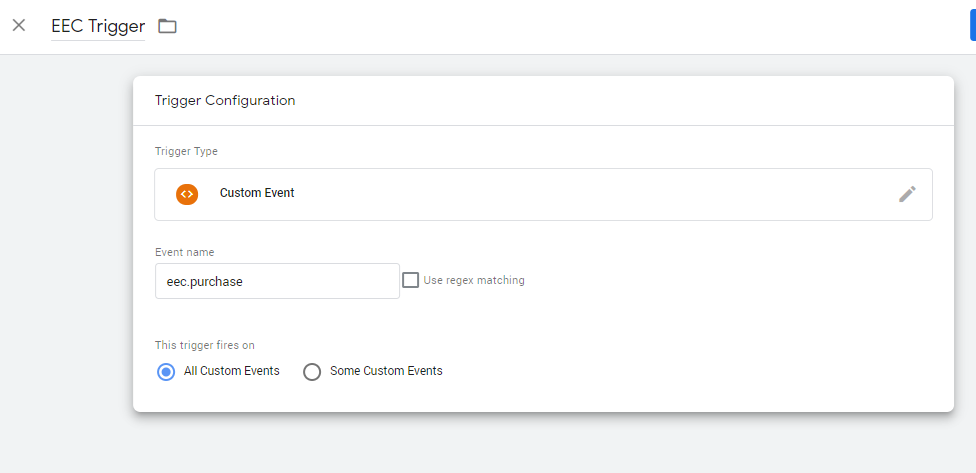This screenshot has height=473, width=976.
Task: Enable the Use regex matching checkbox
Action: [410, 280]
